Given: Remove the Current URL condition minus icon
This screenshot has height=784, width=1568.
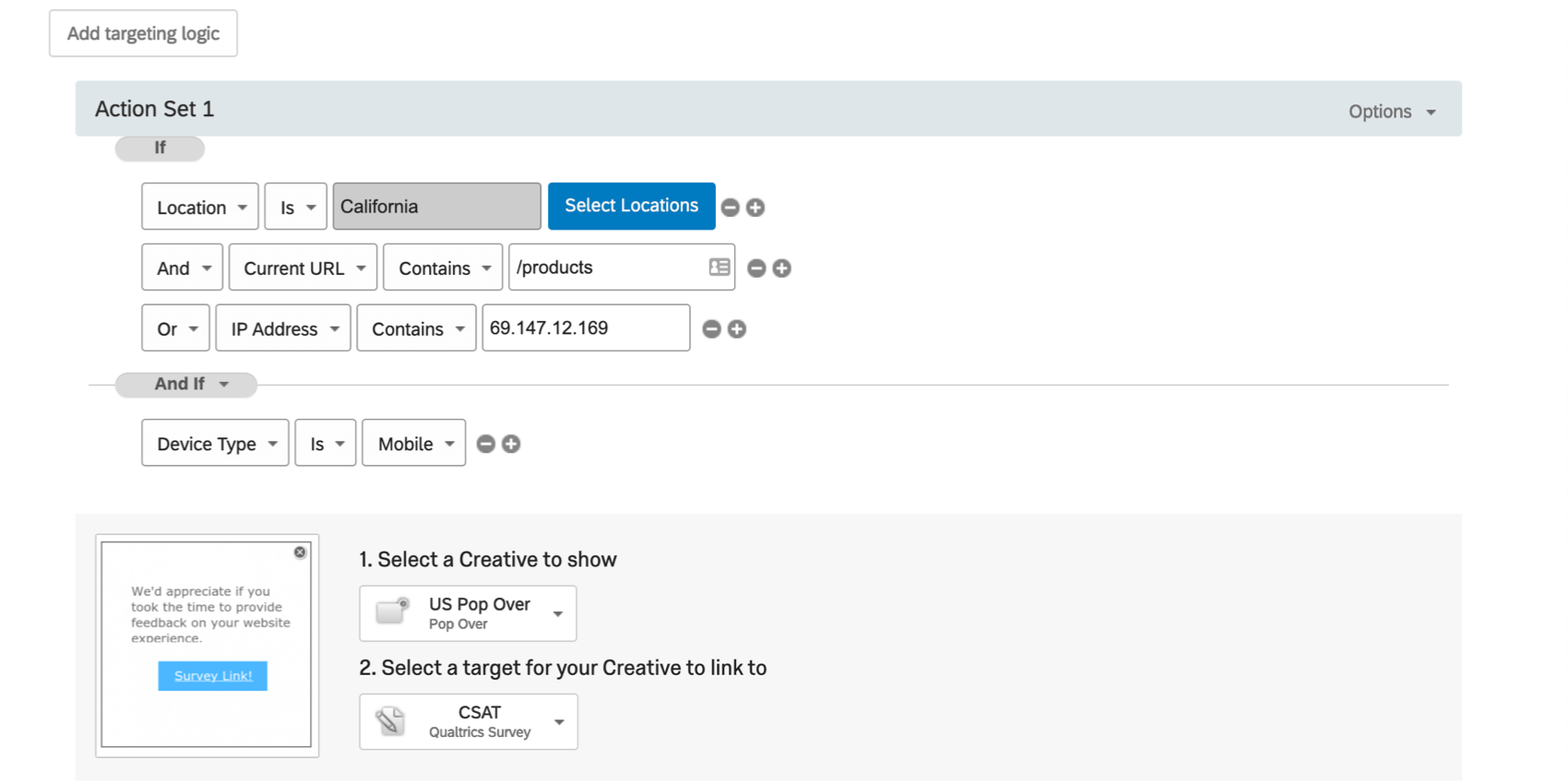Looking at the screenshot, I should [756, 268].
